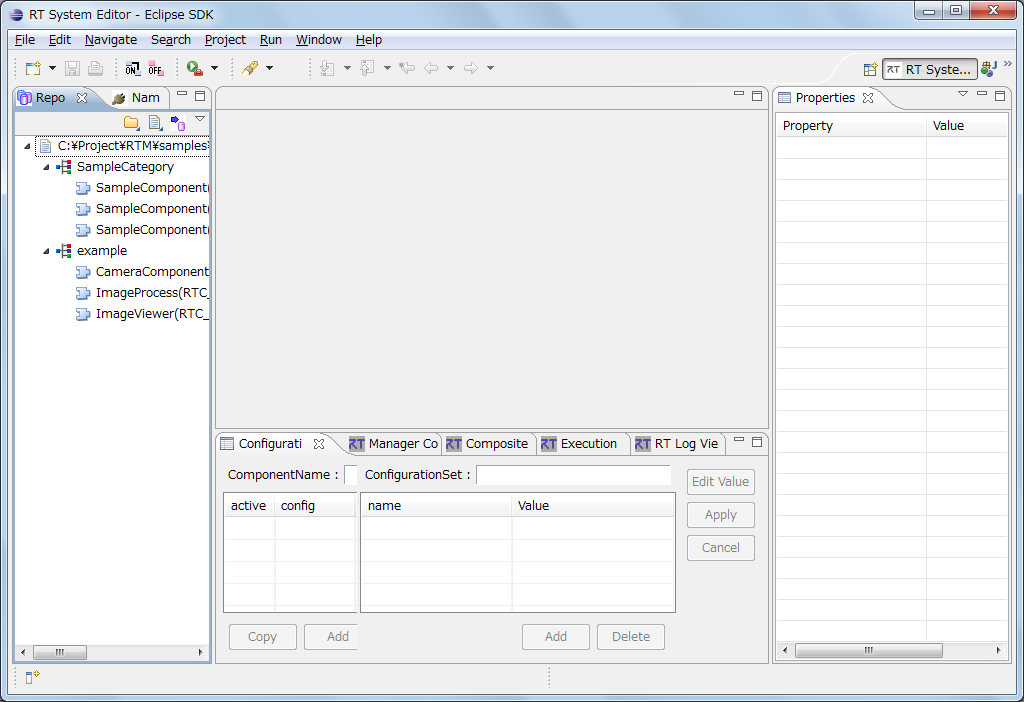Click the folder icon in Repo view toolbar
This screenshot has width=1024, height=702.
click(x=131, y=122)
